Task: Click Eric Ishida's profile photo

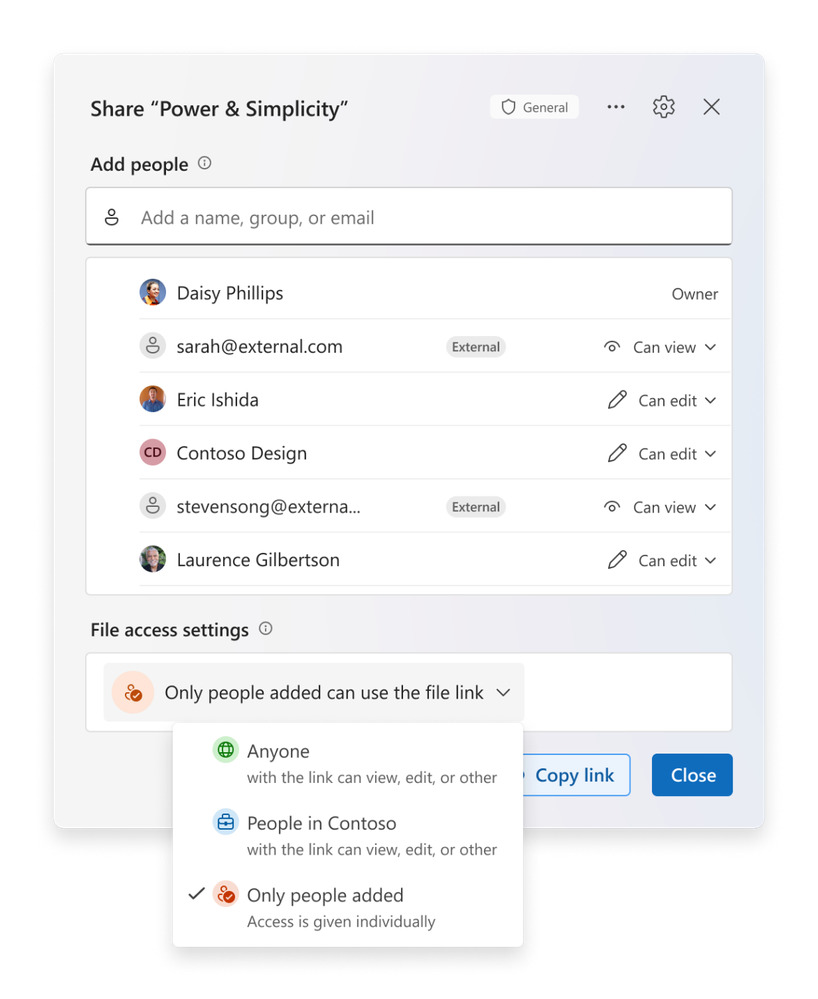Action: click(153, 399)
